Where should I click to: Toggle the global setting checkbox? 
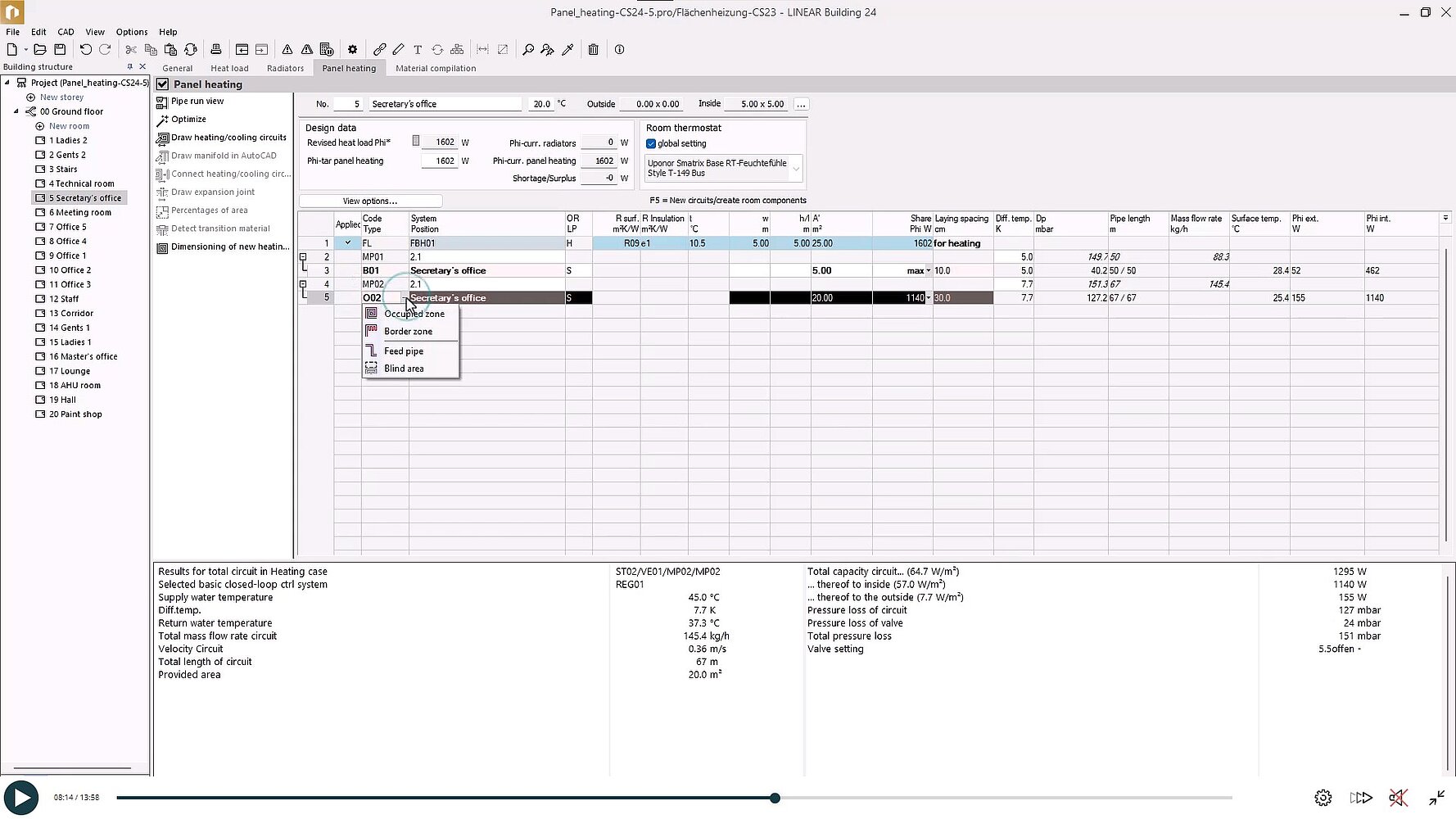pos(651,144)
